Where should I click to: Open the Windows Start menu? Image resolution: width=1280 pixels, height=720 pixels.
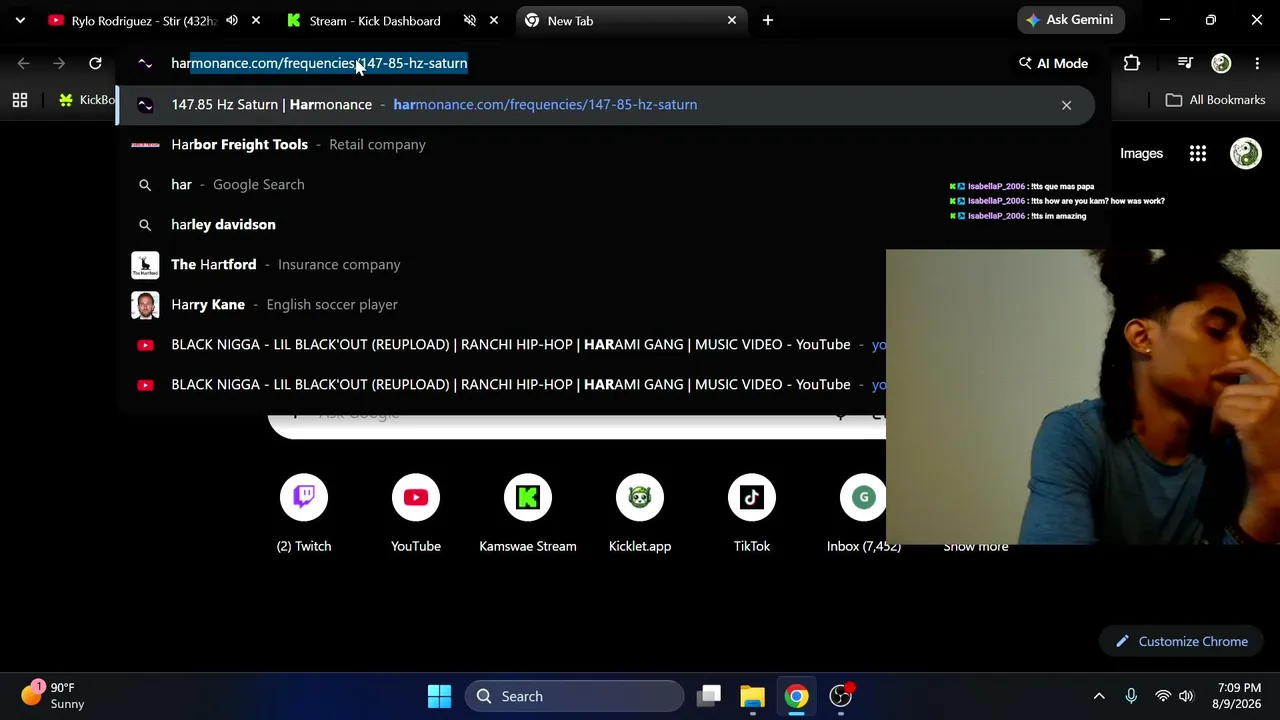[x=439, y=696]
